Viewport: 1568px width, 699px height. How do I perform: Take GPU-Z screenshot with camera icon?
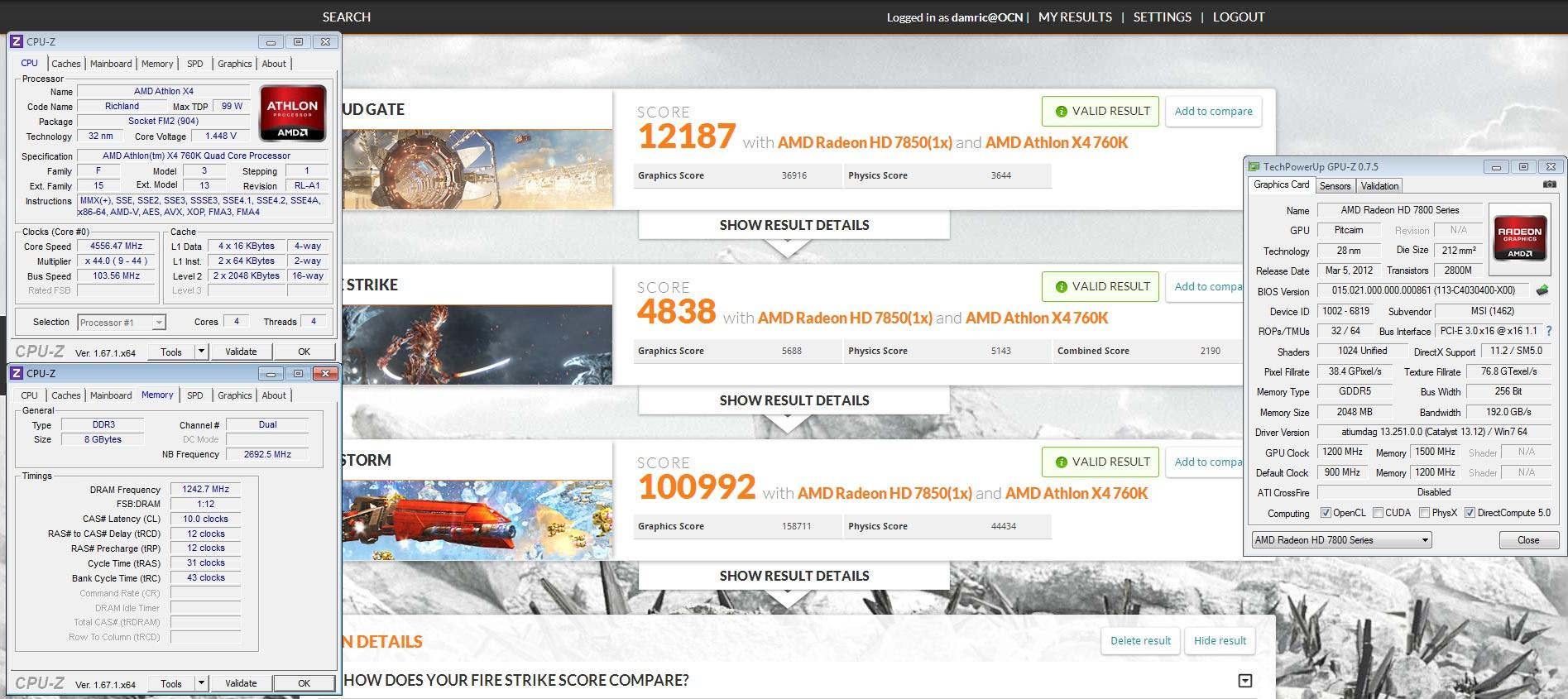(x=1550, y=185)
